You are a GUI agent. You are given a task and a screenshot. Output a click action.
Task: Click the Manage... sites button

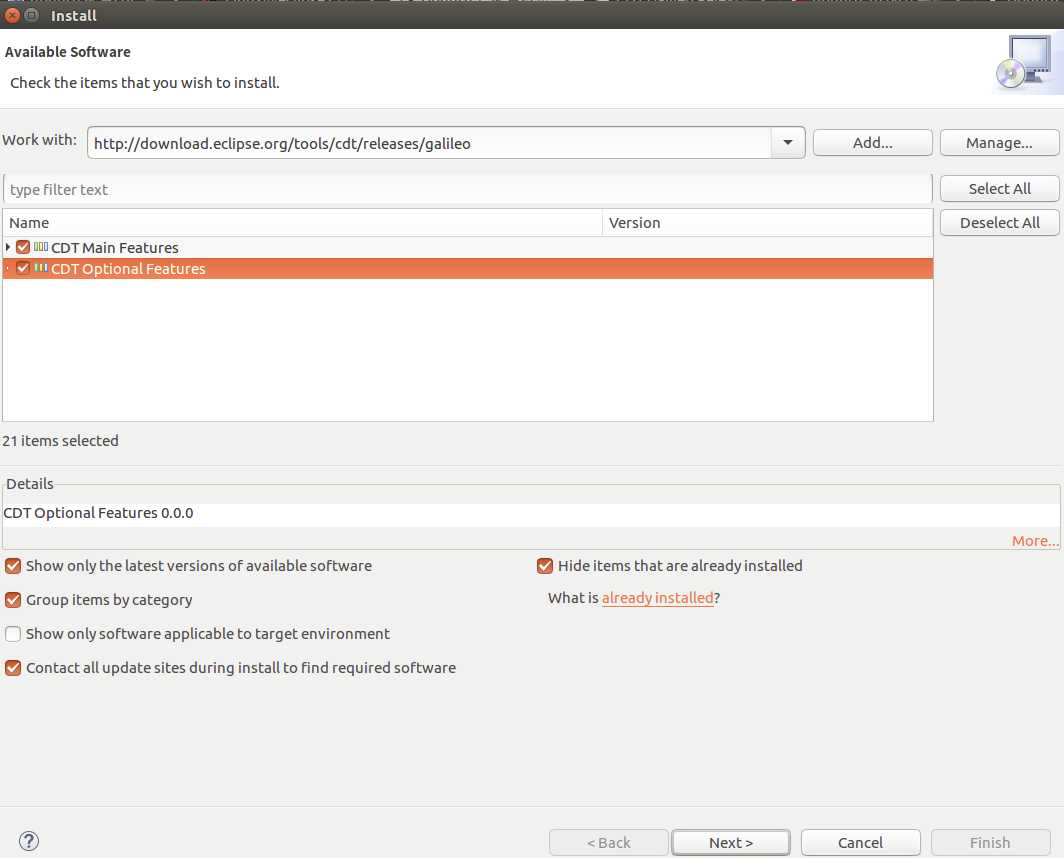1000,143
